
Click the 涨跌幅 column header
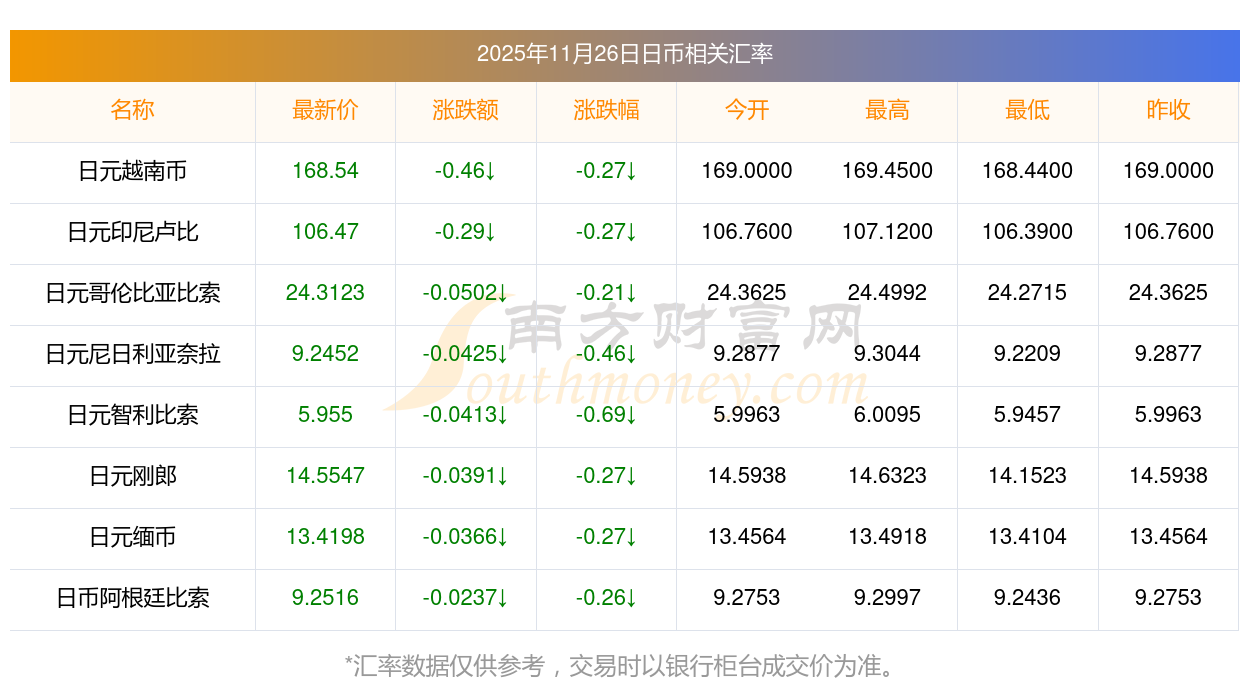(x=606, y=110)
